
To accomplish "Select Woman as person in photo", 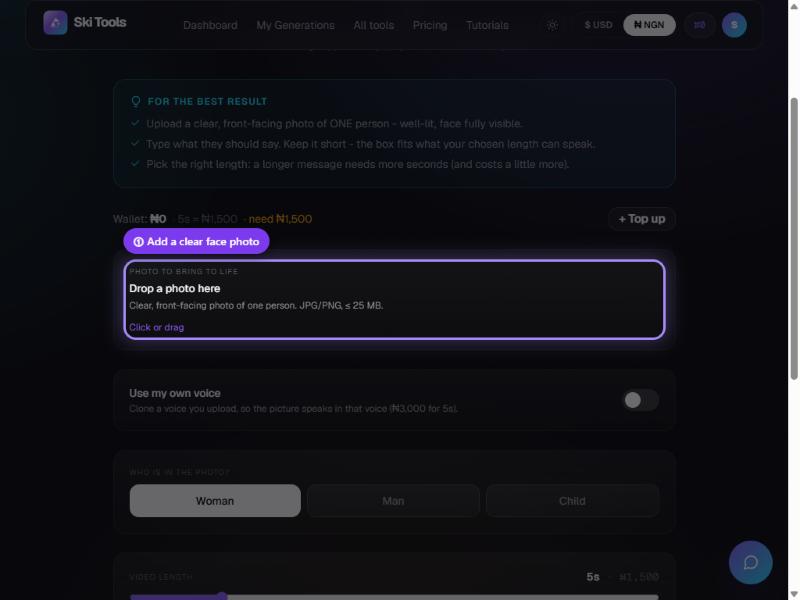I will point(215,501).
